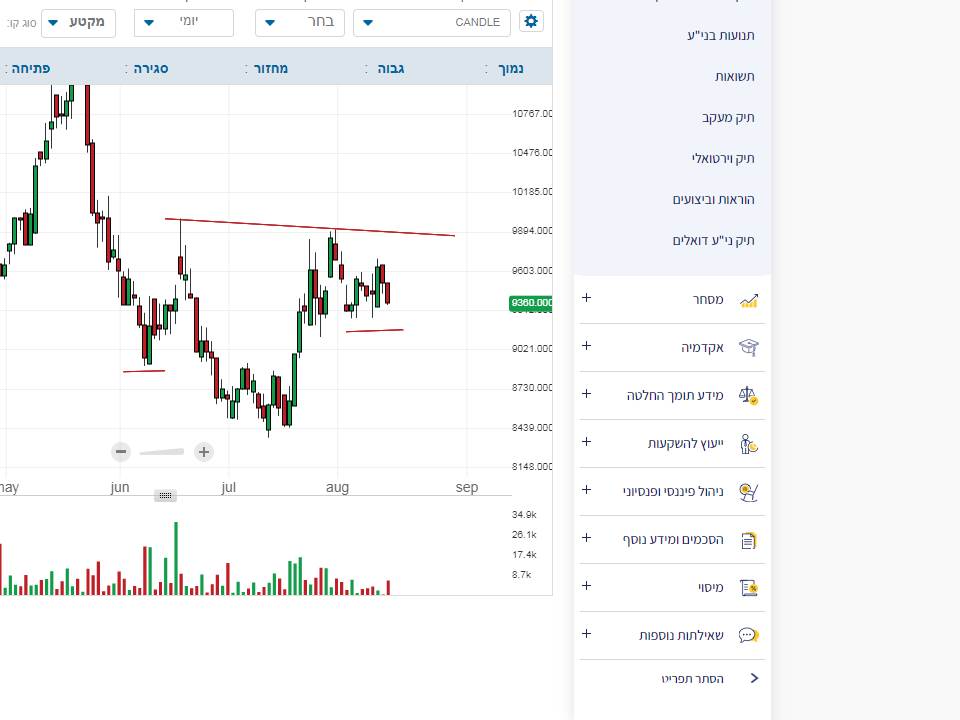
Task: Click the מיסוי tax icon
Action: click(x=749, y=588)
